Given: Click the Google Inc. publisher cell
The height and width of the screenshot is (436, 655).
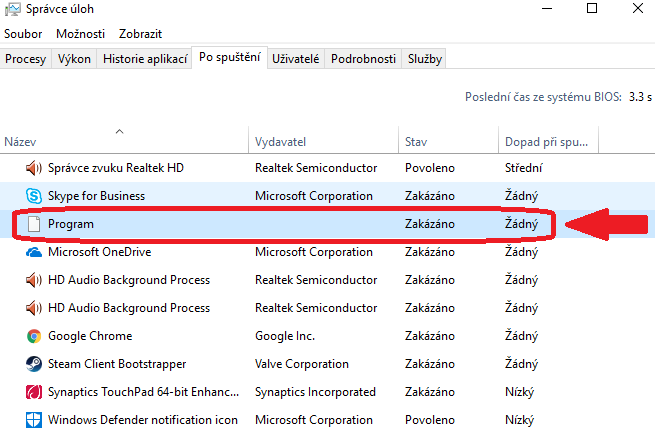Looking at the screenshot, I should pyautogui.click(x=285, y=336).
